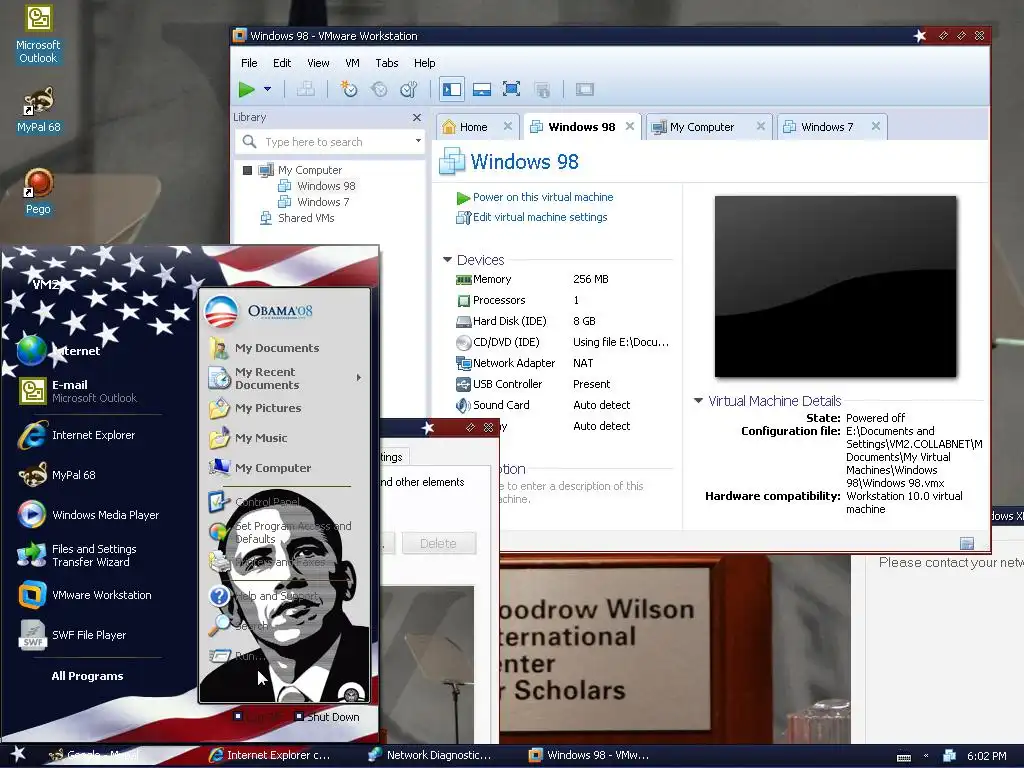Click the Take Snapshot toolbar icon

tap(349, 89)
